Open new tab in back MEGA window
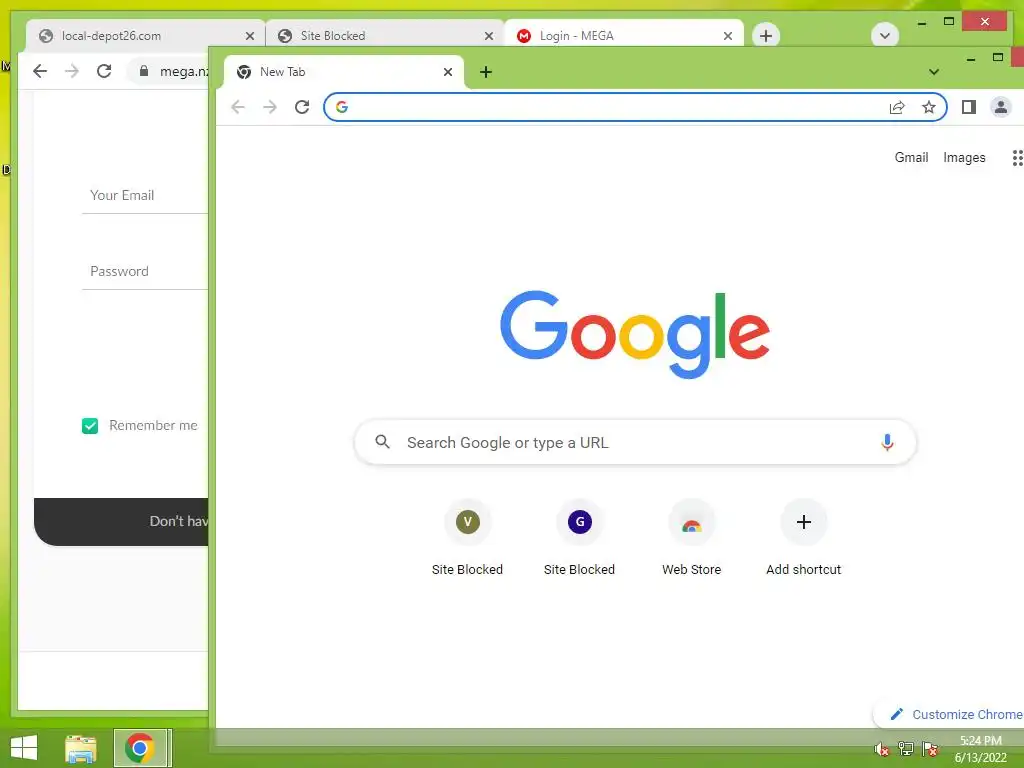 (766, 35)
